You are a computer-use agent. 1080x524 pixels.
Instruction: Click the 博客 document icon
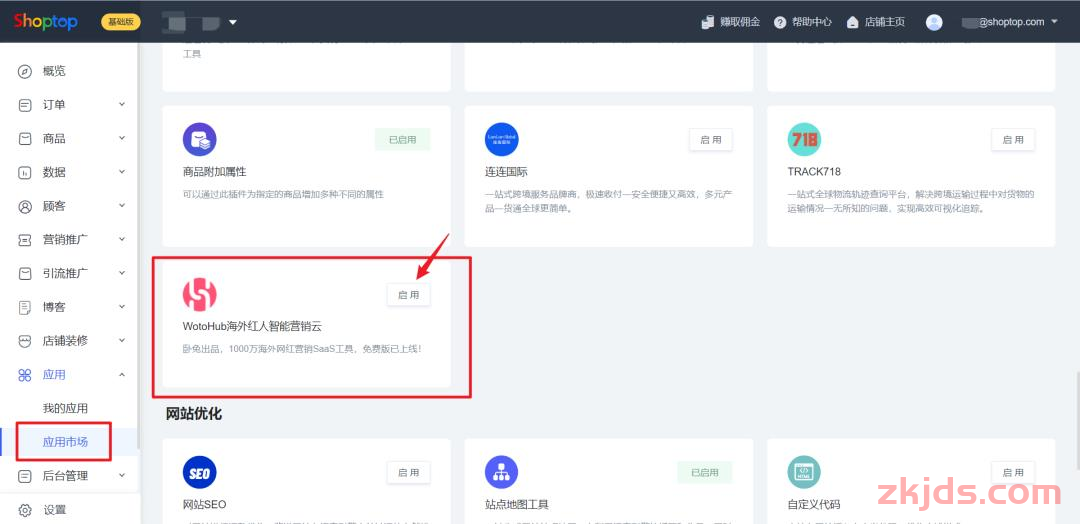pos(25,308)
